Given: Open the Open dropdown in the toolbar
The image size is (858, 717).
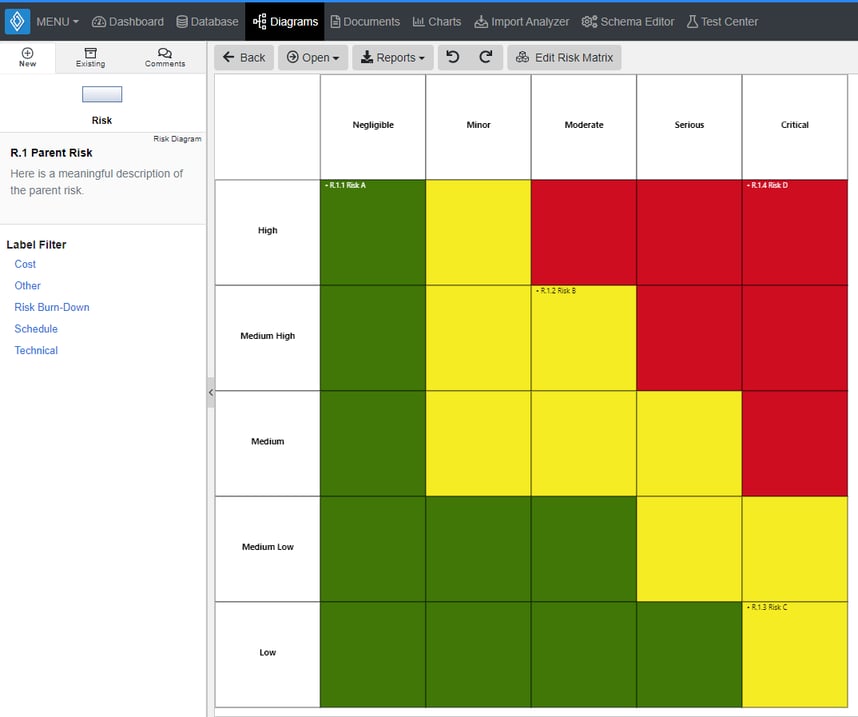Looking at the screenshot, I should point(313,57).
